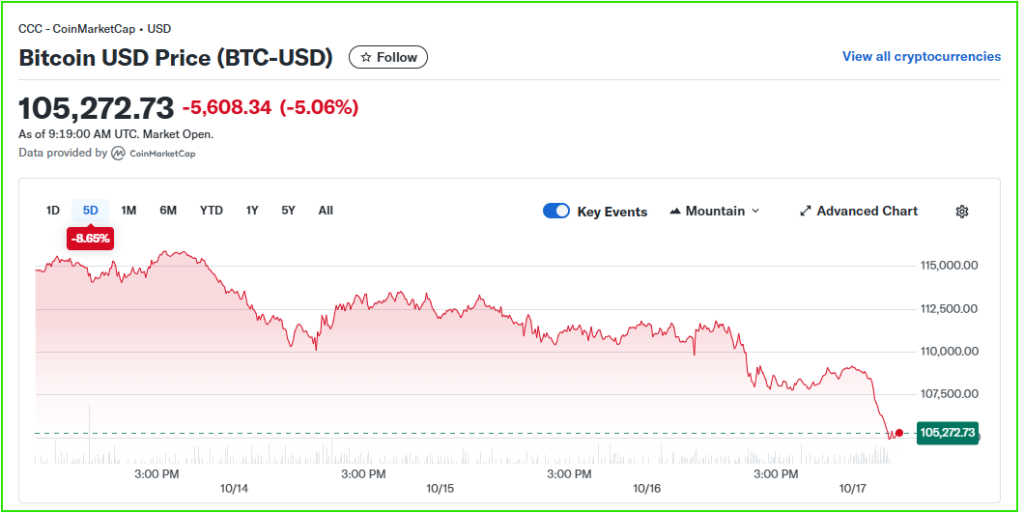Click the Mountain chart type icon
Screen dimensions: 1024x513
[676, 211]
